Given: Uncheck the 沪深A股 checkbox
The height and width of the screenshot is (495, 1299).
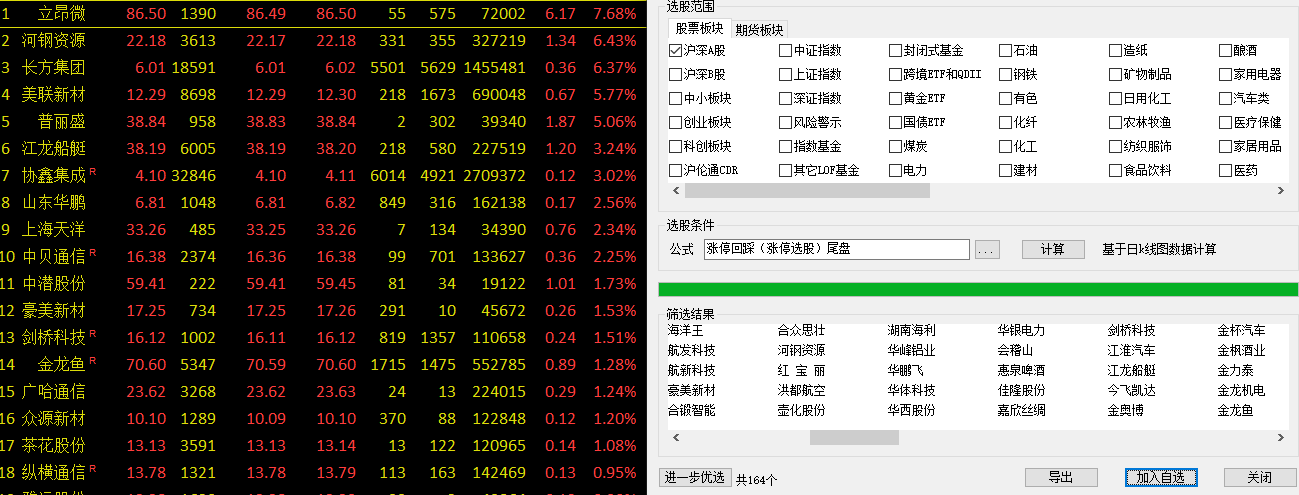Looking at the screenshot, I should tap(676, 50).
